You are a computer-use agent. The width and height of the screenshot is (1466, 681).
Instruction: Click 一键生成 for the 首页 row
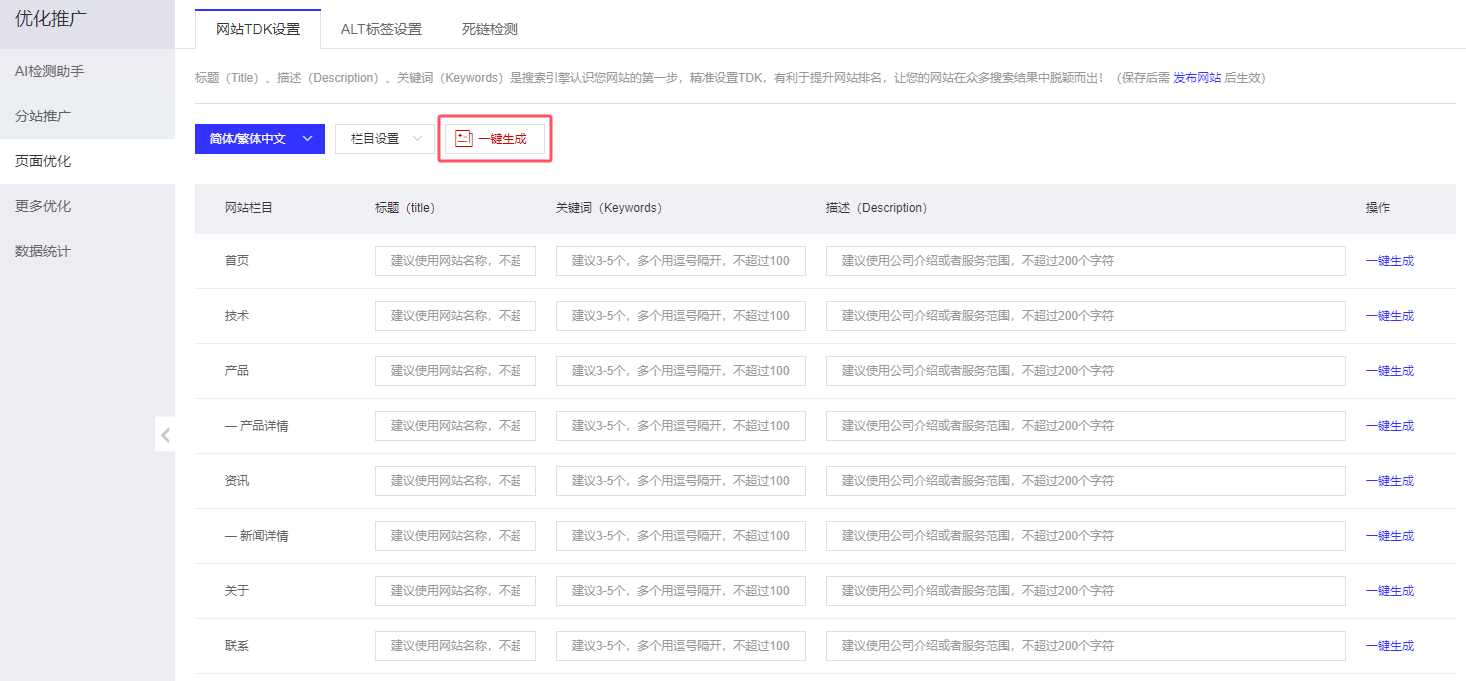pyautogui.click(x=1391, y=260)
